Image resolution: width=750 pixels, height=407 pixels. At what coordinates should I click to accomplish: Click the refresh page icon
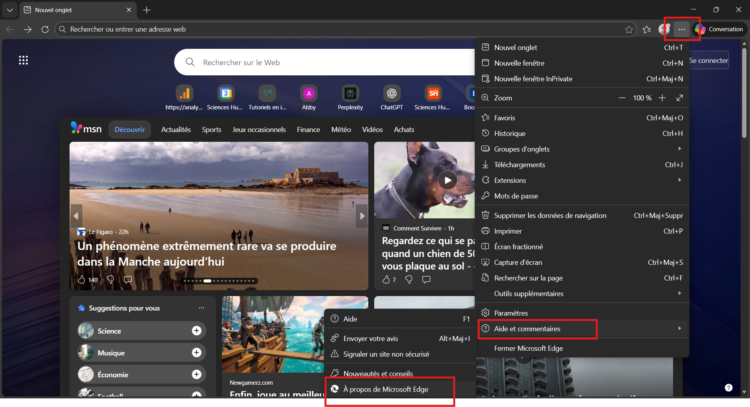tap(45, 29)
